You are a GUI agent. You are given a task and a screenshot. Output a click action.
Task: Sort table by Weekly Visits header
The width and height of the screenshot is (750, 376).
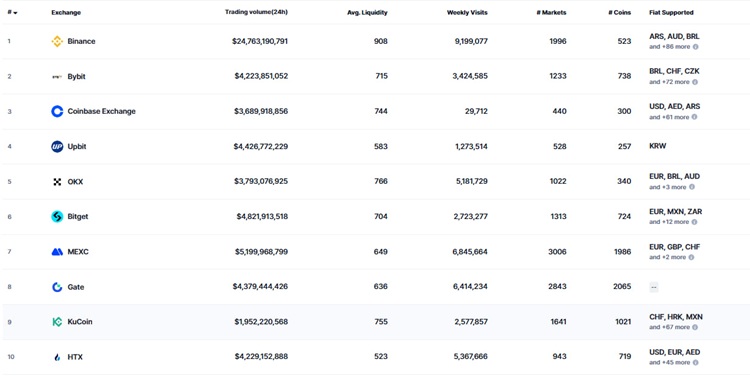point(467,12)
